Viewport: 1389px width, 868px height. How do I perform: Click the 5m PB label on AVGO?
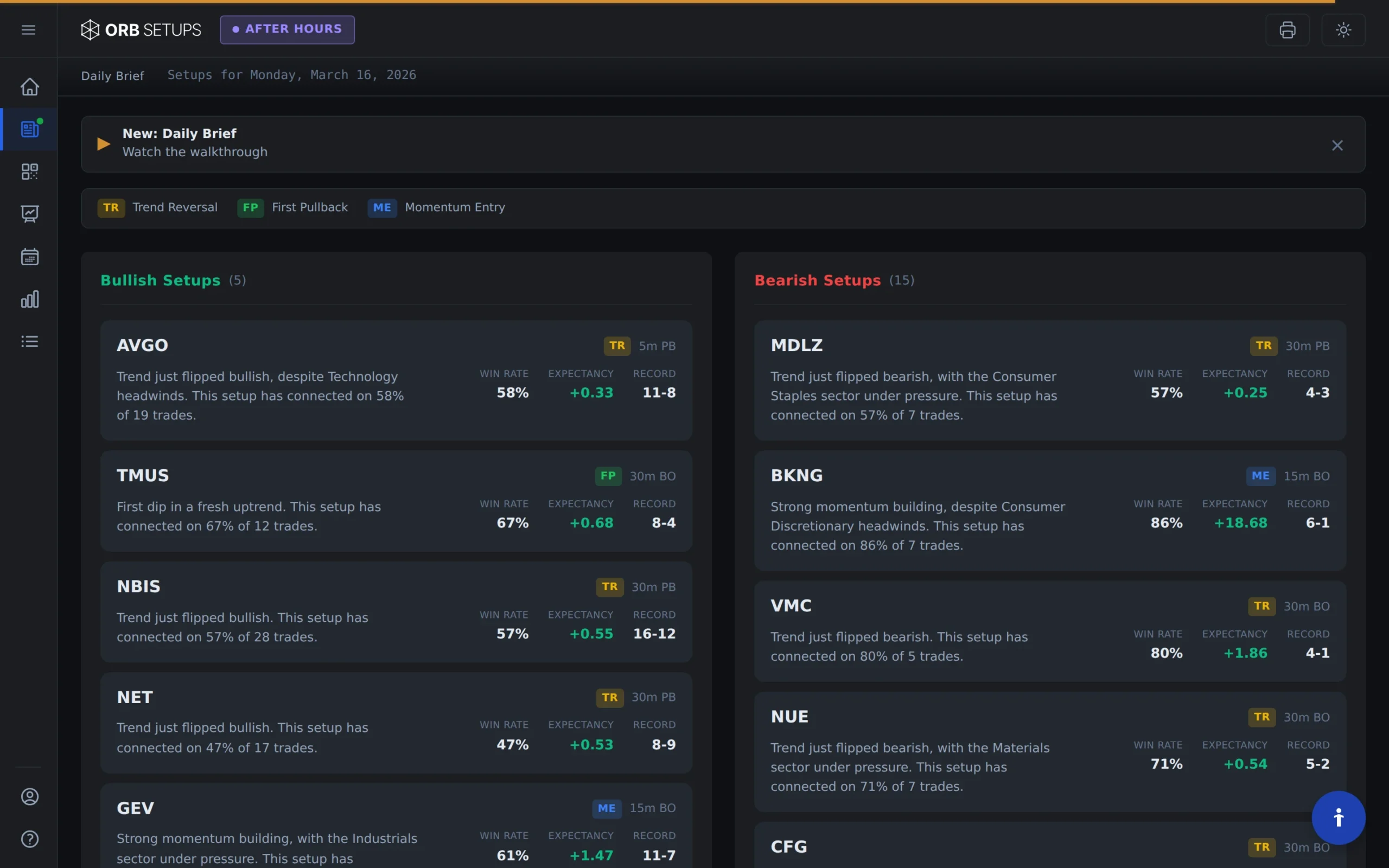(x=657, y=346)
